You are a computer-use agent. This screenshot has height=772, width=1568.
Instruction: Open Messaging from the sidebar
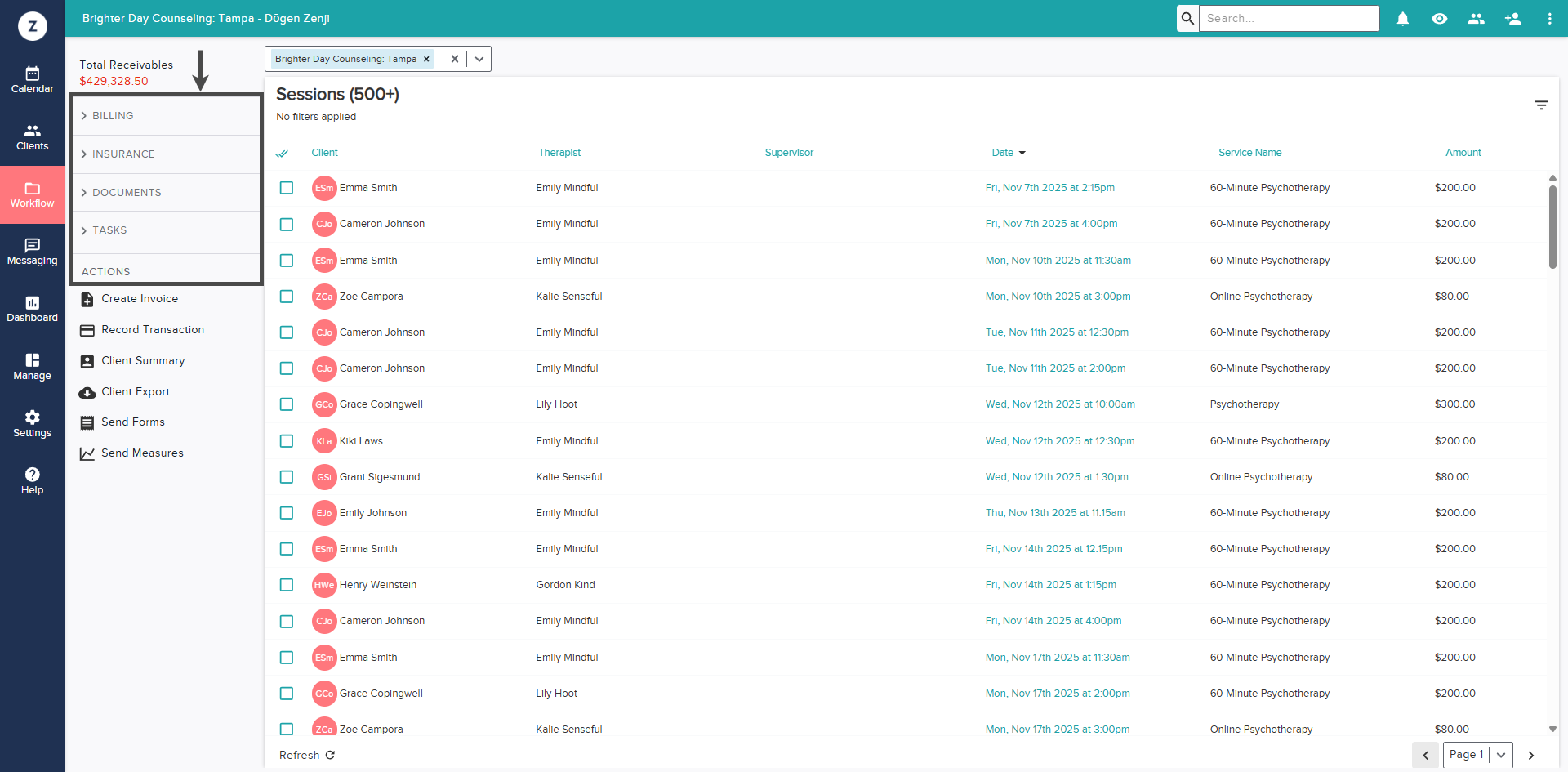click(x=32, y=252)
